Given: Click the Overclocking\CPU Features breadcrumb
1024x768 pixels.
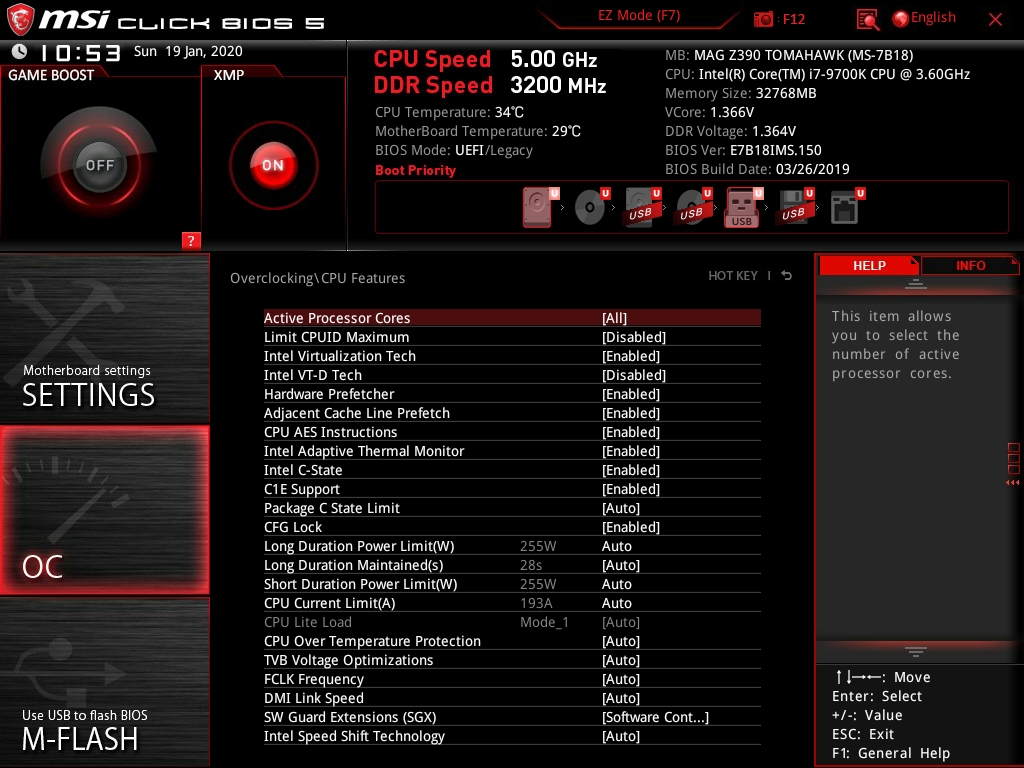Looking at the screenshot, I should (317, 278).
